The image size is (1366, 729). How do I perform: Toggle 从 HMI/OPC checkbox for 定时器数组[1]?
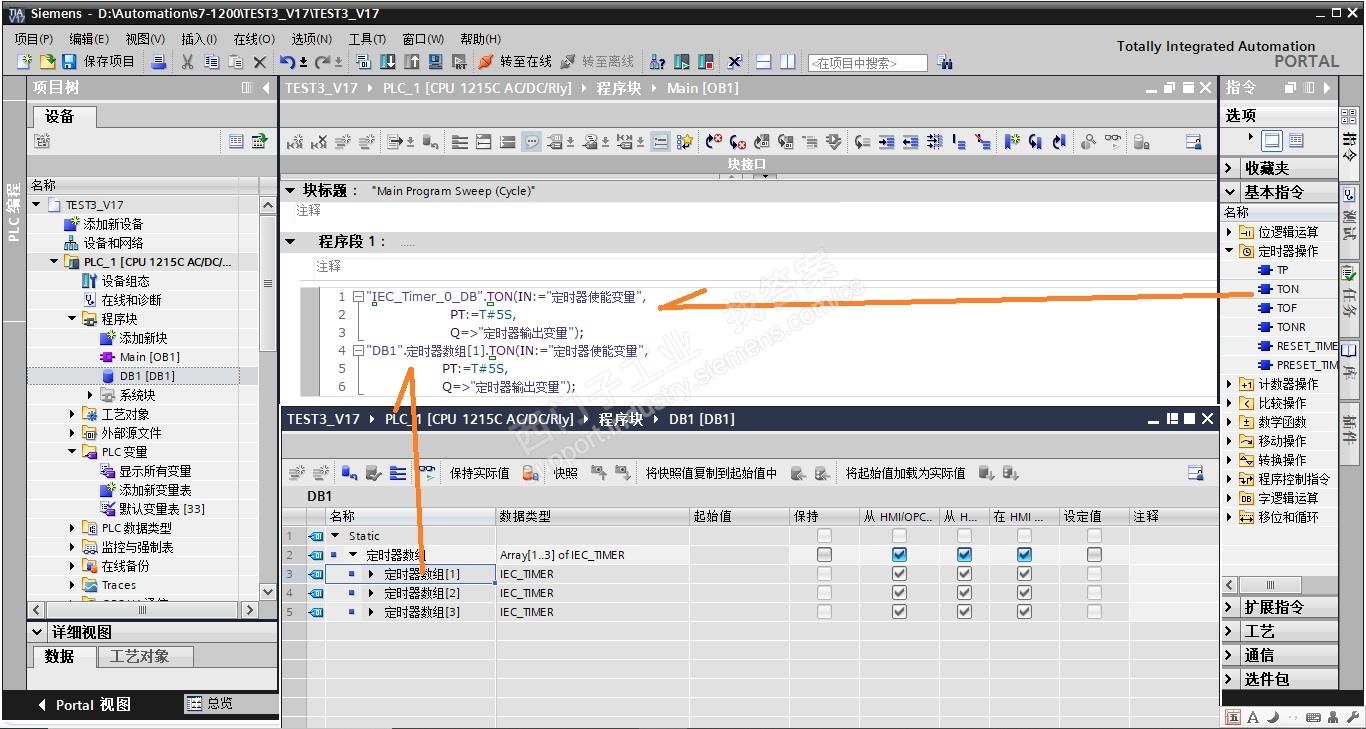click(x=899, y=574)
